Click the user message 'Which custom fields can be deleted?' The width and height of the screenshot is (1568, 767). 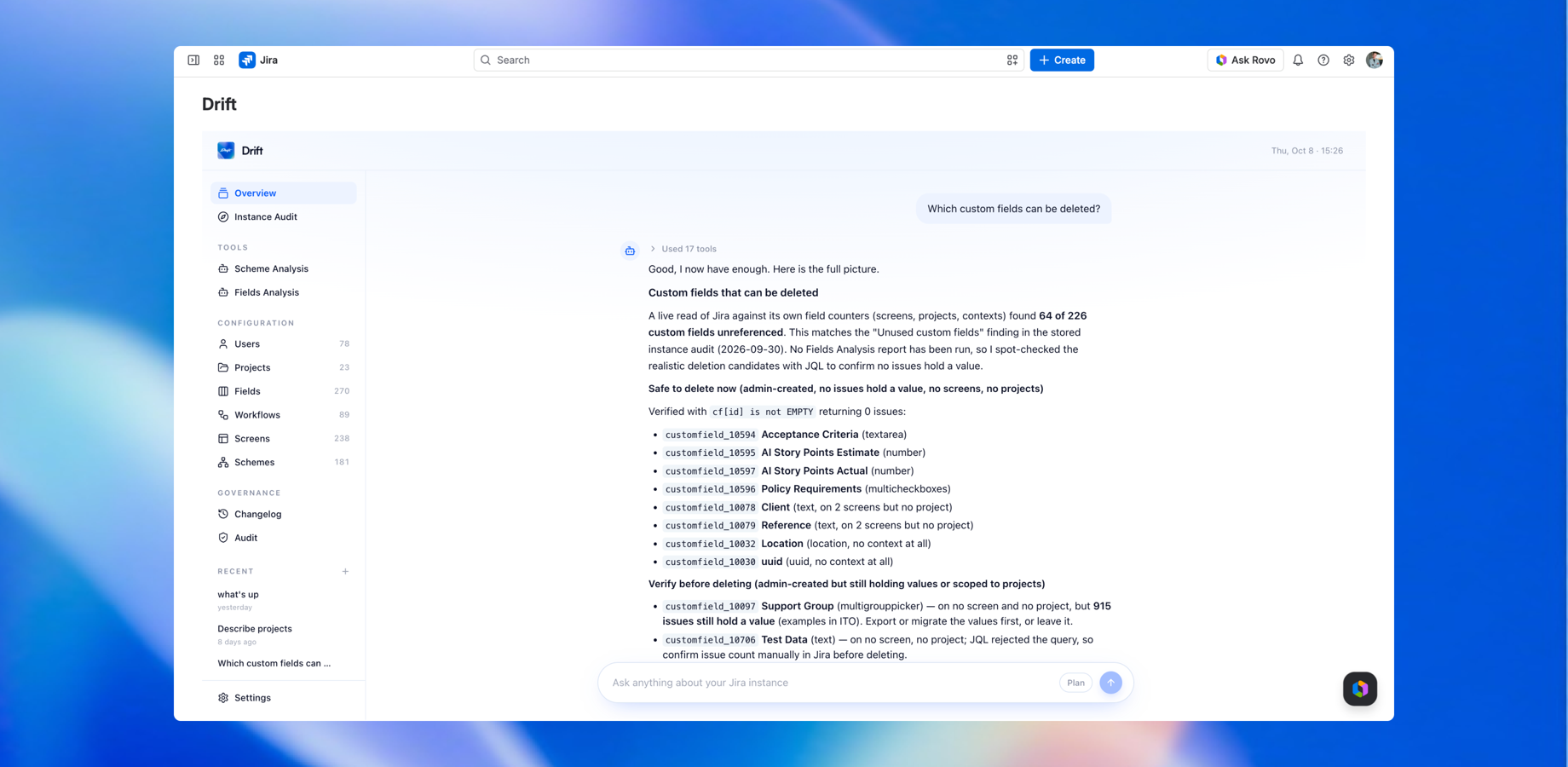click(x=1013, y=209)
